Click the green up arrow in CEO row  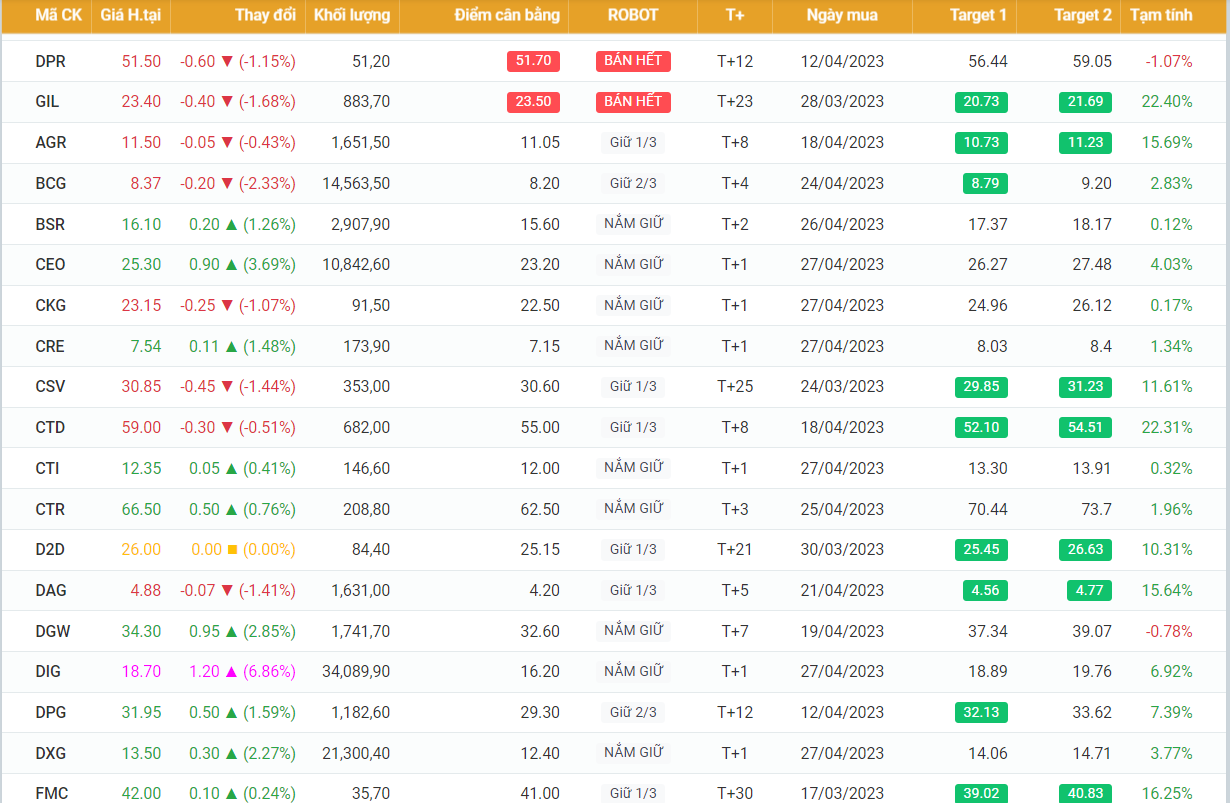[231, 265]
